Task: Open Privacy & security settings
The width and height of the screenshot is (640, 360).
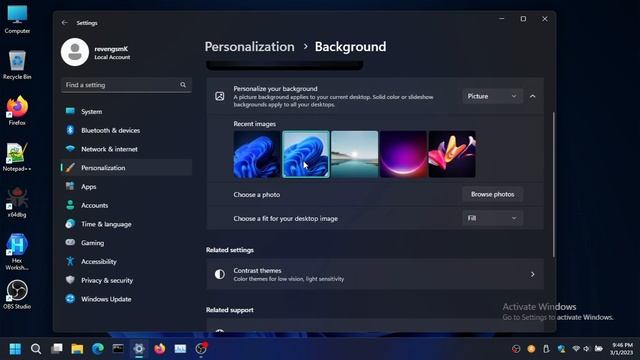Action: pos(126,280)
